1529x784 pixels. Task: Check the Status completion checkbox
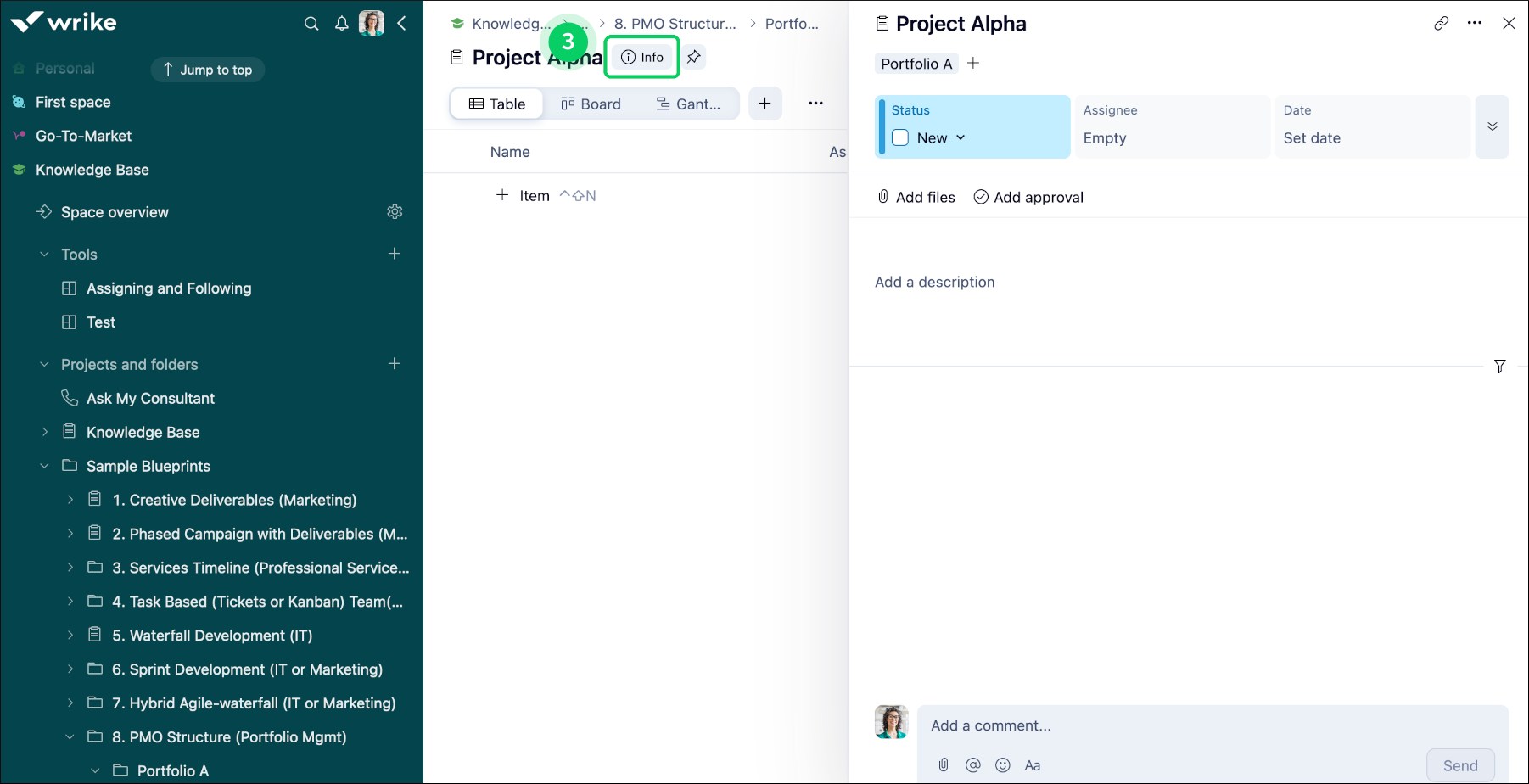(x=900, y=137)
